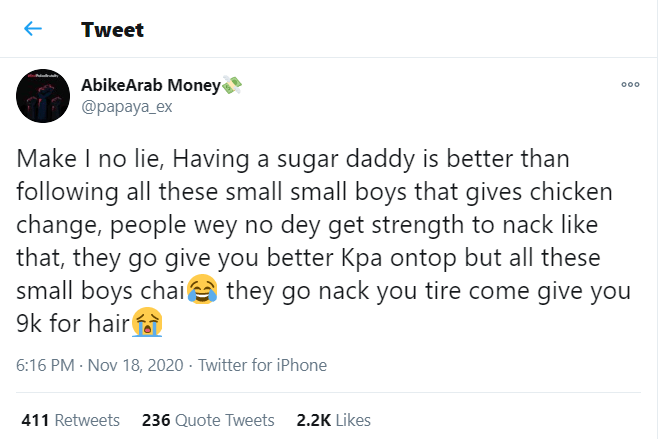Viewport: 659px width, 439px height.
Task: Open the three-dot more options menu
Action: point(630,86)
